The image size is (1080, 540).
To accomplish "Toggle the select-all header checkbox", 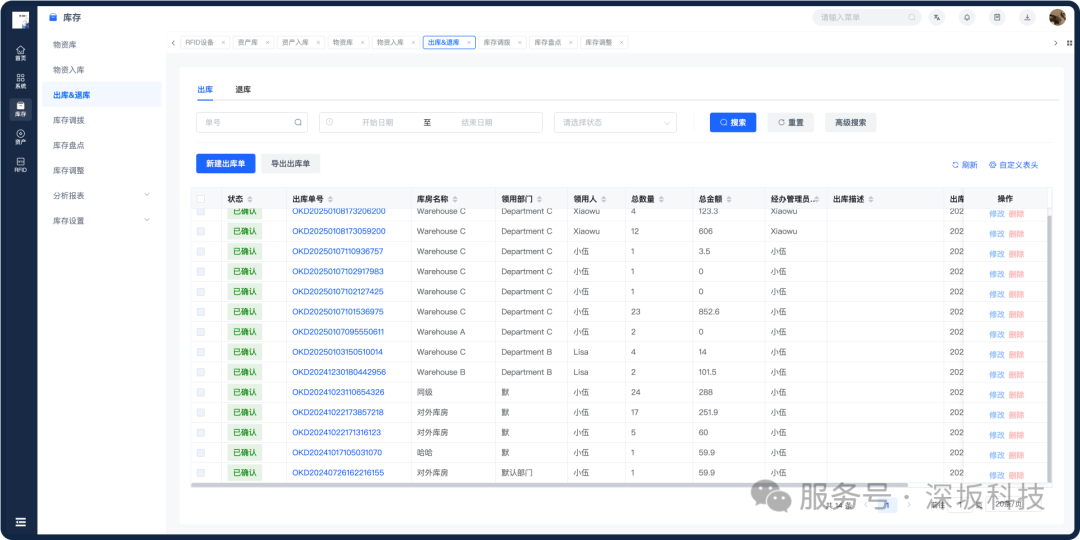I will pyautogui.click(x=200, y=199).
